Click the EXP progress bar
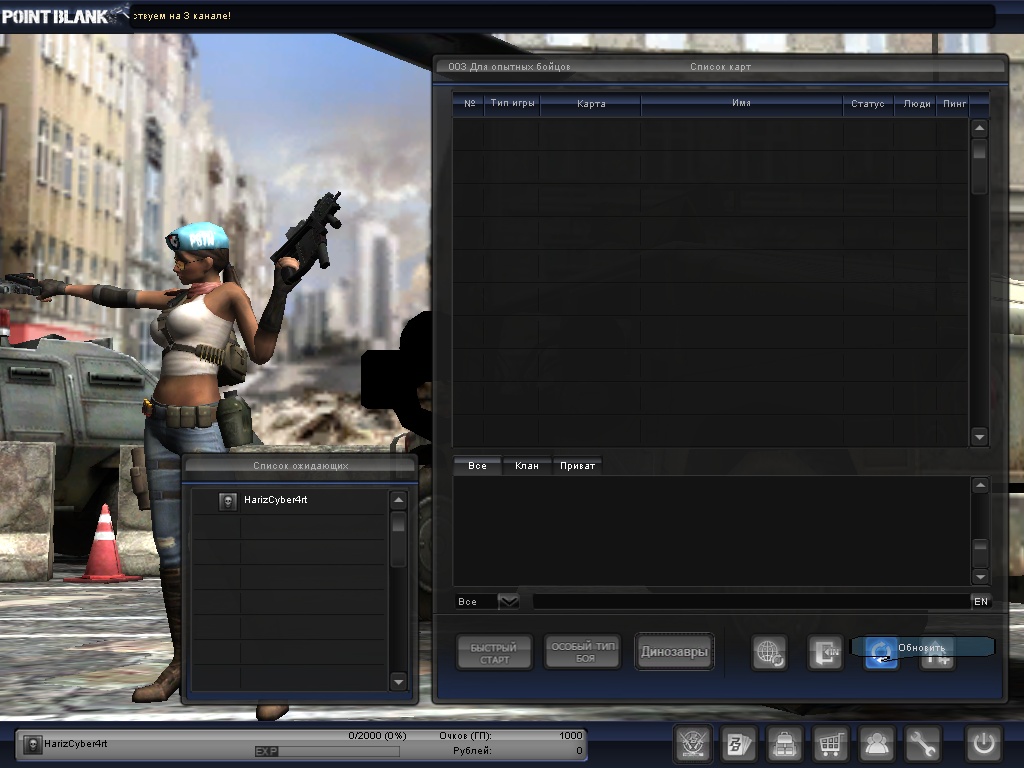The width and height of the screenshot is (1024, 768). (327, 752)
